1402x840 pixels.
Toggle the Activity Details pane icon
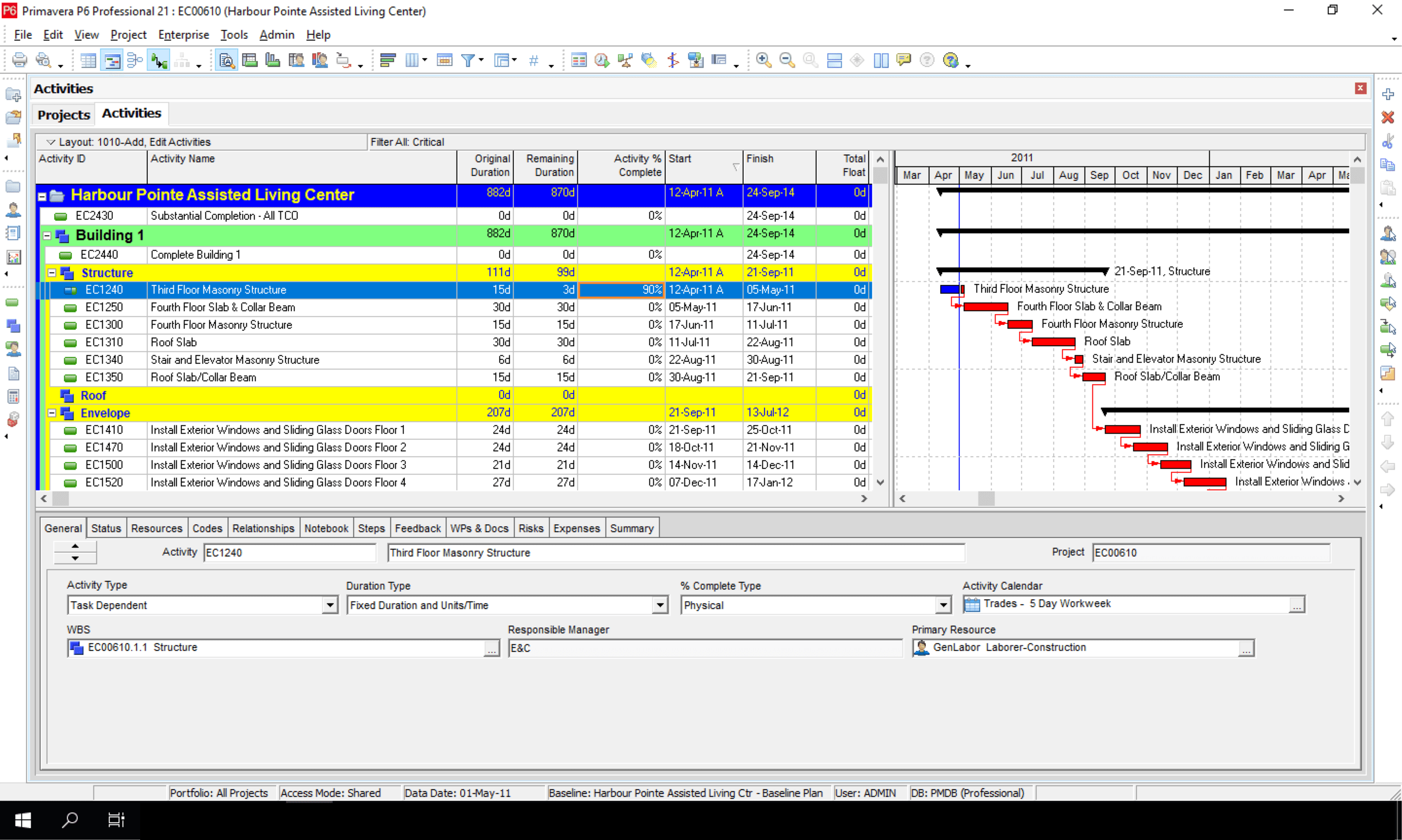click(226, 60)
